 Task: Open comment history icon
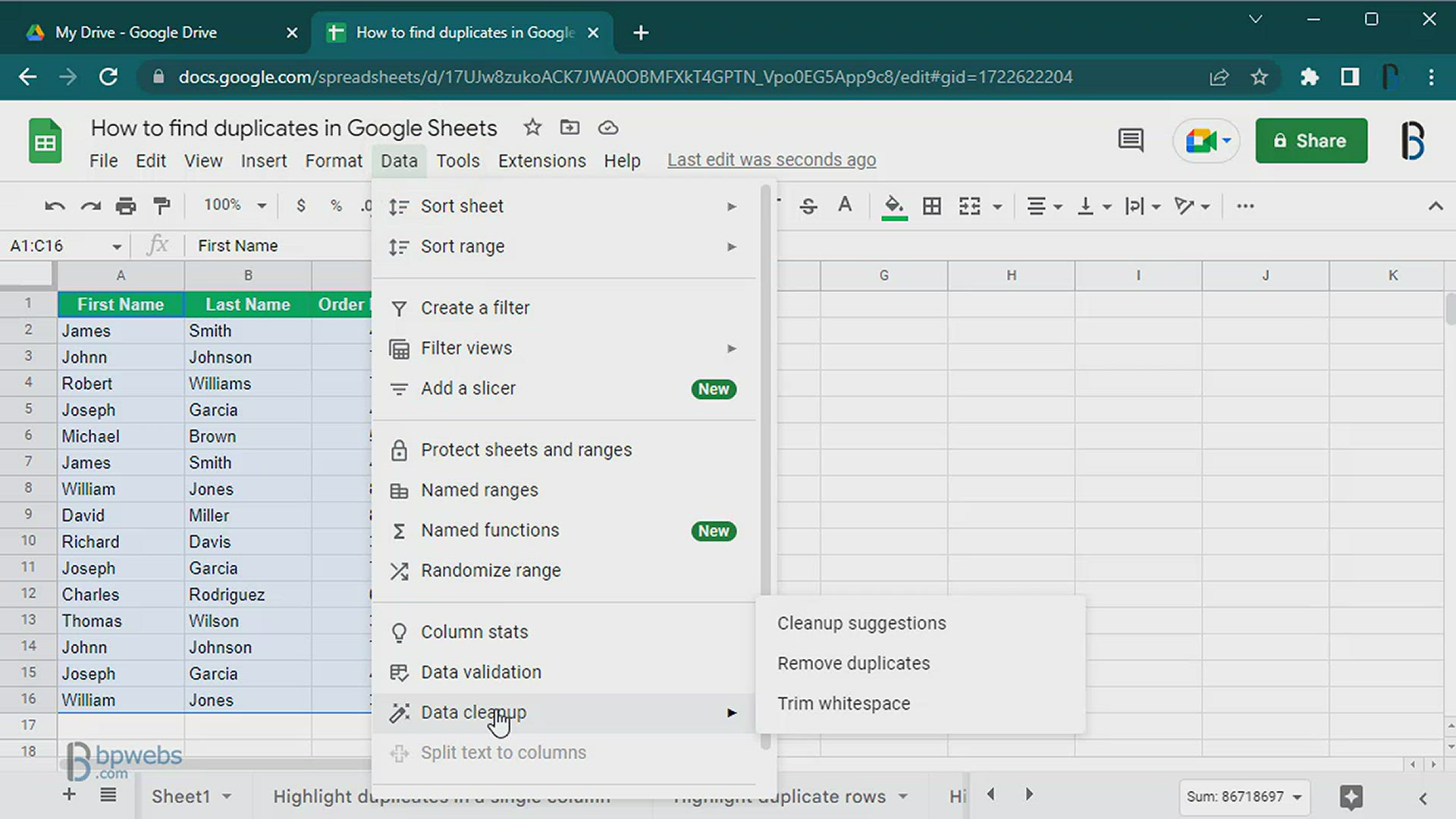coord(1131,140)
